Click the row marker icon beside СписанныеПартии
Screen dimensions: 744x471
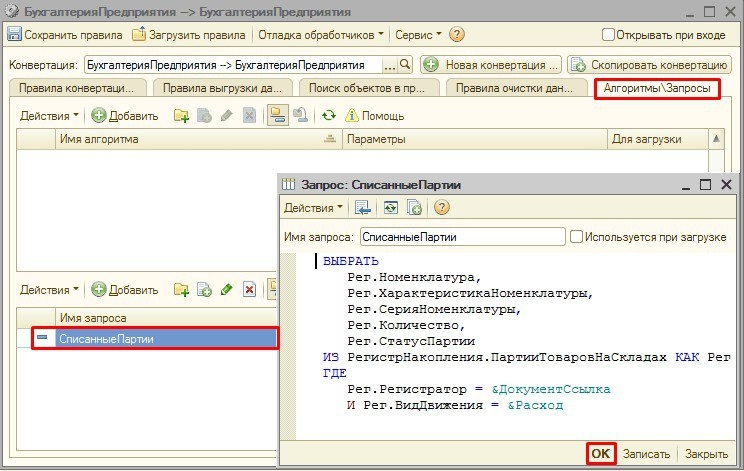(42, 337)
